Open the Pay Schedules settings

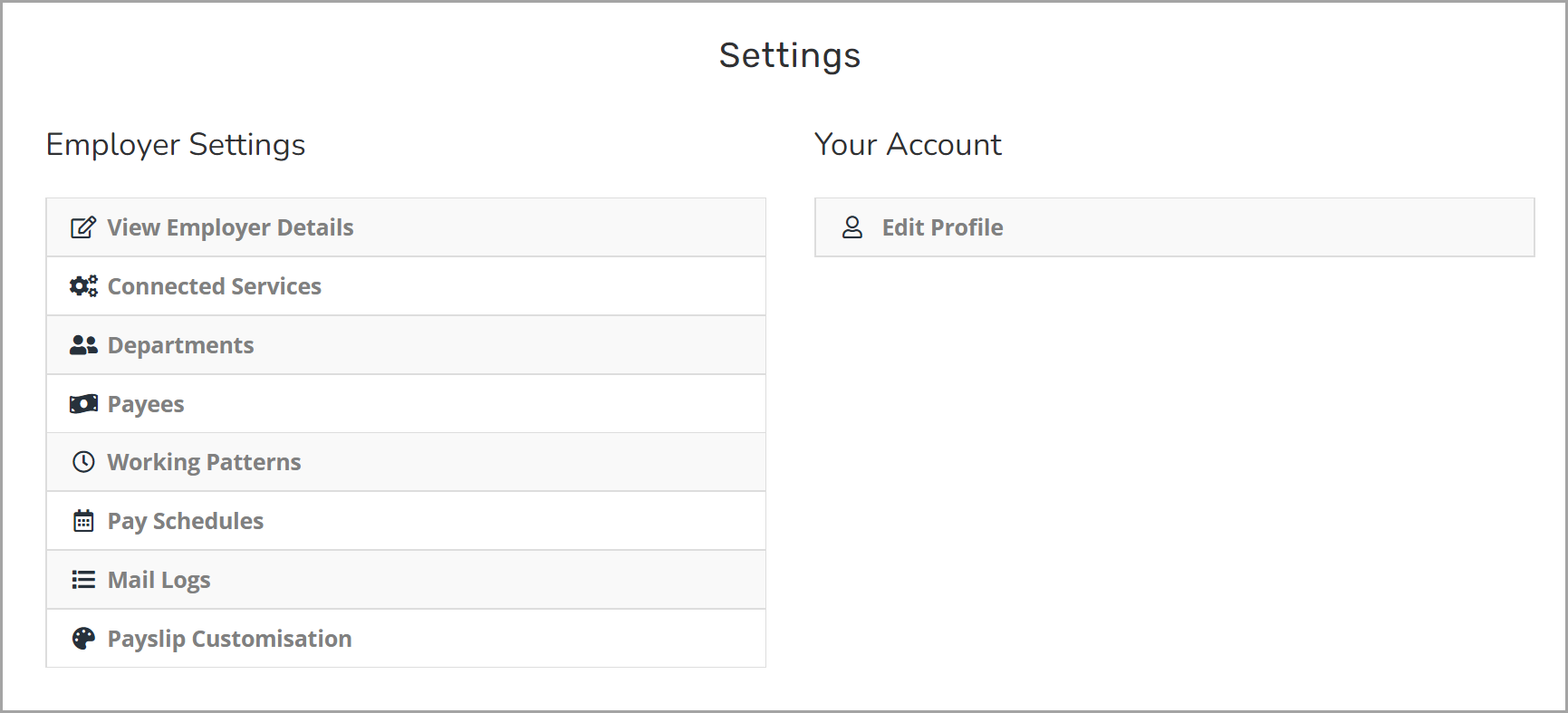(x=185, y=520)
